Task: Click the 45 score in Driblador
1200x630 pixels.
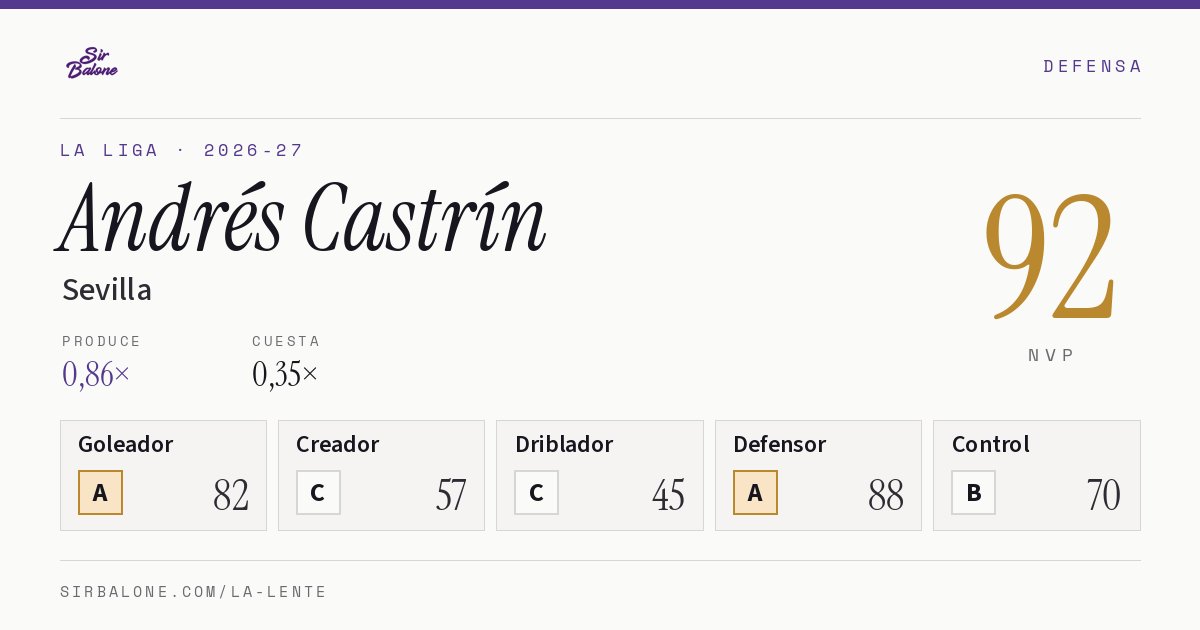Action: pyautogui.click(x=668, y=495)
